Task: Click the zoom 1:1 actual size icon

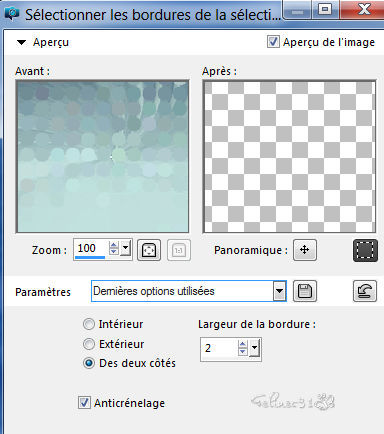Action: (x=179, y=250)
